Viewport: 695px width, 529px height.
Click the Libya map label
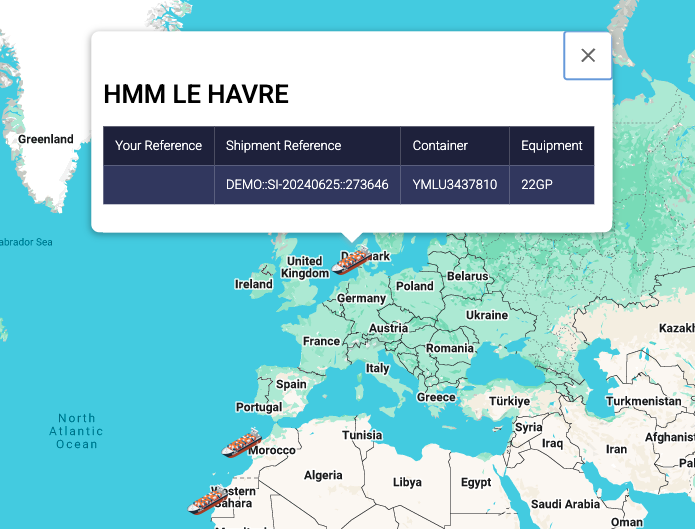[407, 482]
